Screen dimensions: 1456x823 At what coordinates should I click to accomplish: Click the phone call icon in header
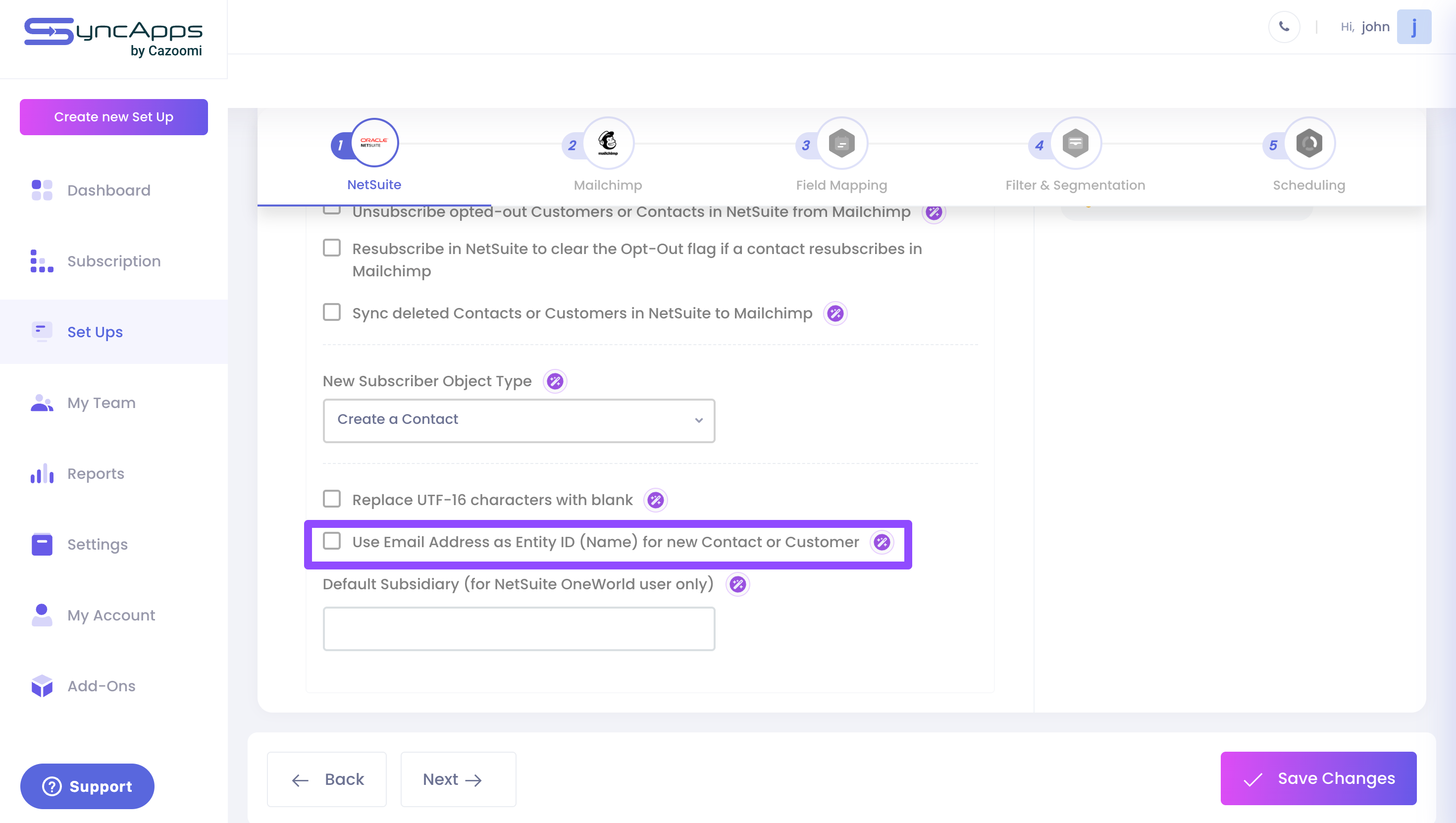click(1284, 27)
